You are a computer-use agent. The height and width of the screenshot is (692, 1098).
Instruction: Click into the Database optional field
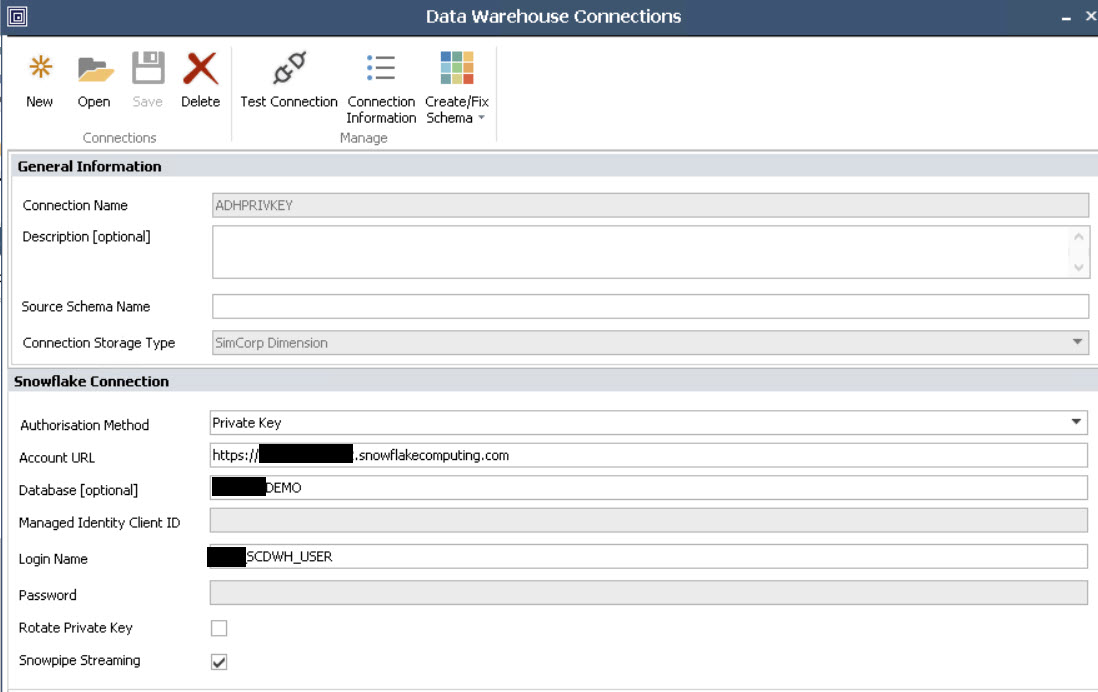click(648, 487)
